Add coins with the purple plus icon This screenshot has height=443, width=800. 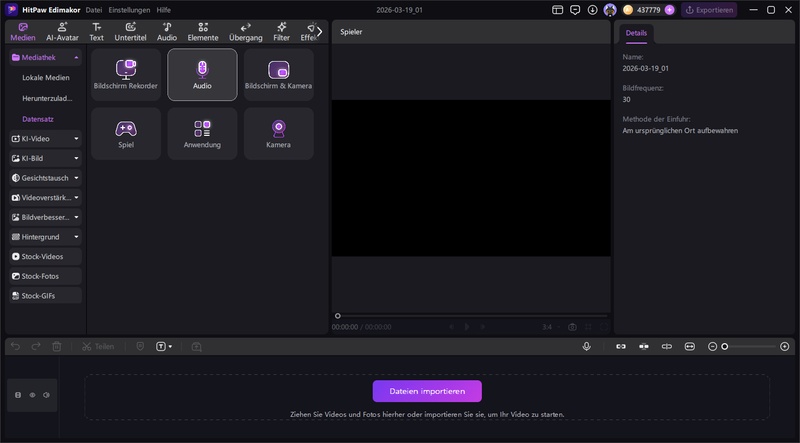coord(669,10)
